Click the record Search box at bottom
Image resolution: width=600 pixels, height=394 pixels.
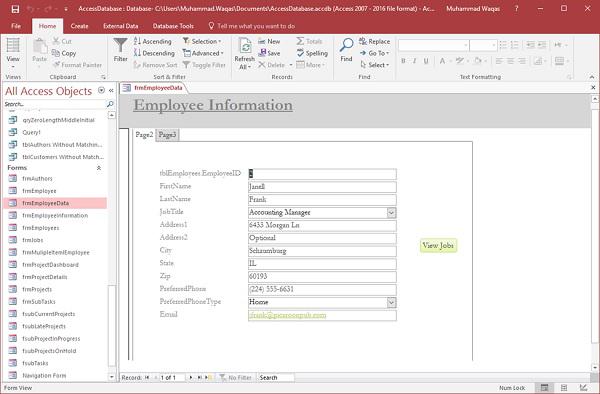pos(276,378)
